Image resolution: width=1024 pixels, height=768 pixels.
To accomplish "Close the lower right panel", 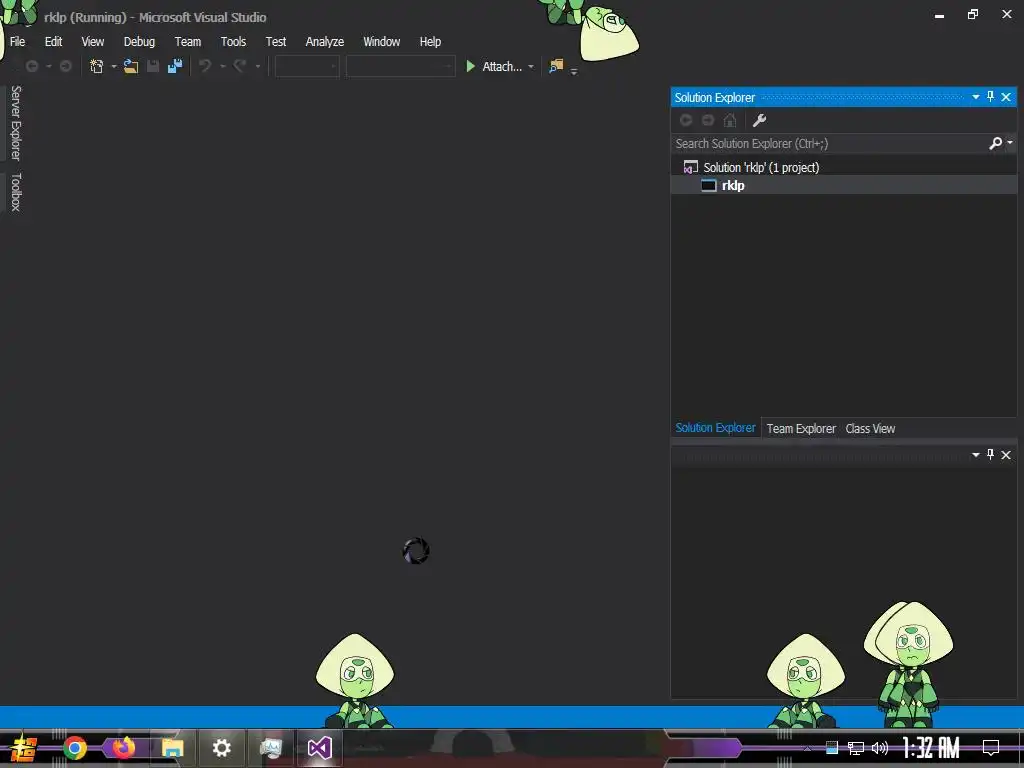I will [x=1006, y=455].
